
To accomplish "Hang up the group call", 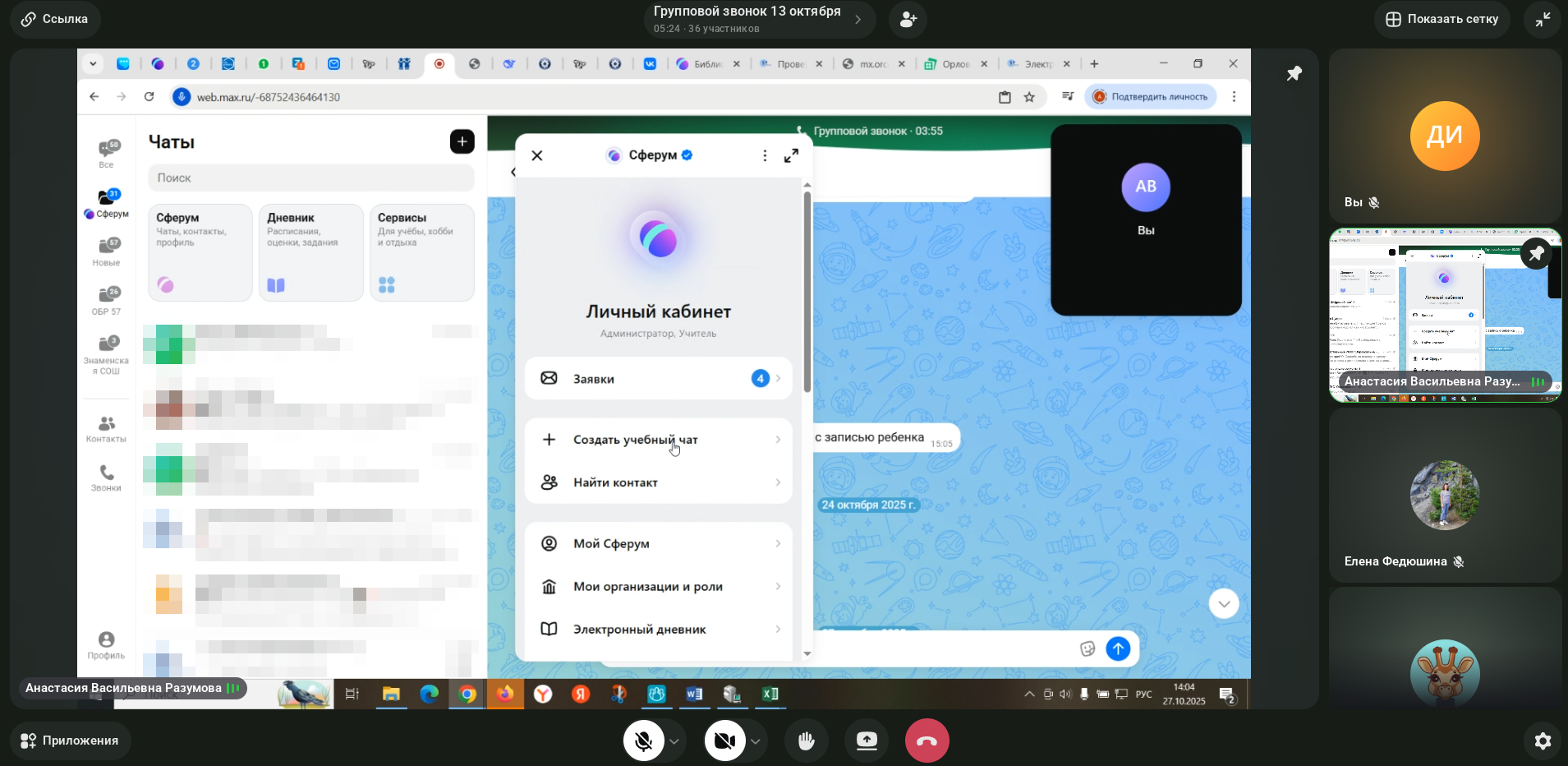I will click(927, 741).
